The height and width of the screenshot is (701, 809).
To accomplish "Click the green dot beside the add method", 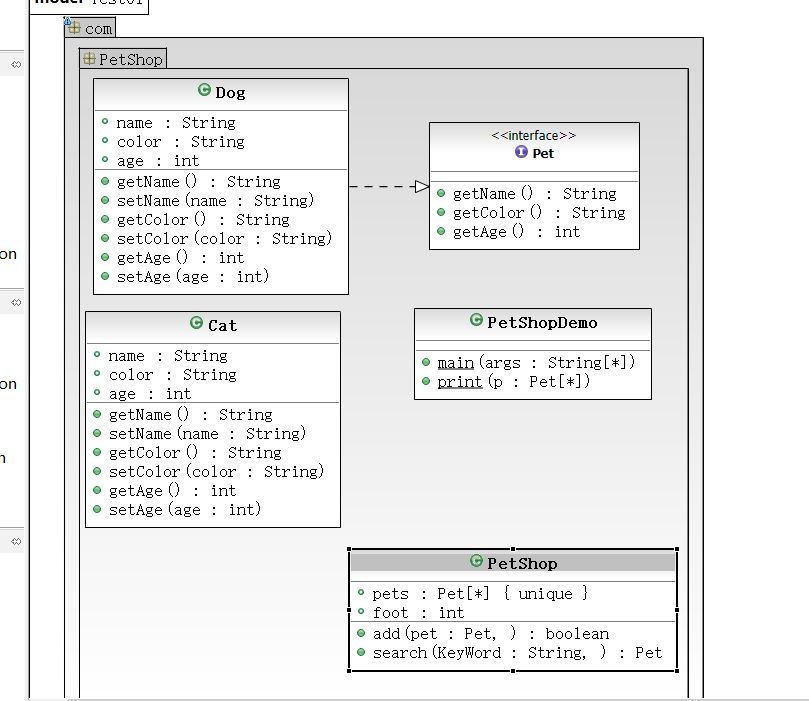I will coord(361,633).
